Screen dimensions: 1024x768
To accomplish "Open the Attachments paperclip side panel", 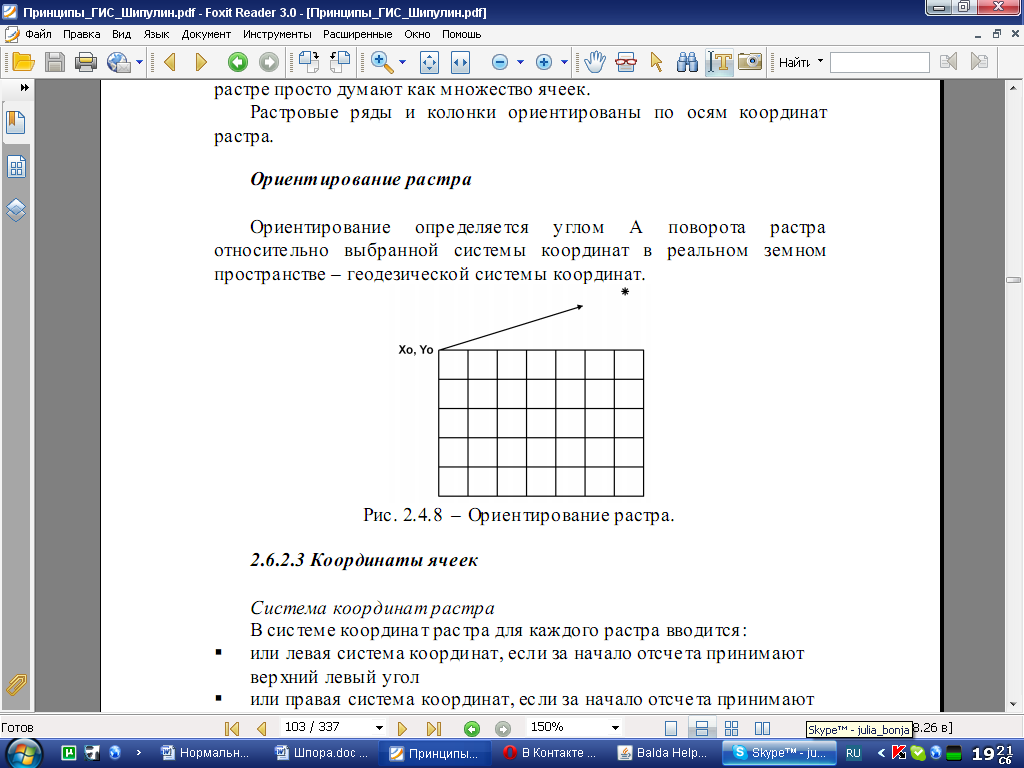I will click(16, 684).
